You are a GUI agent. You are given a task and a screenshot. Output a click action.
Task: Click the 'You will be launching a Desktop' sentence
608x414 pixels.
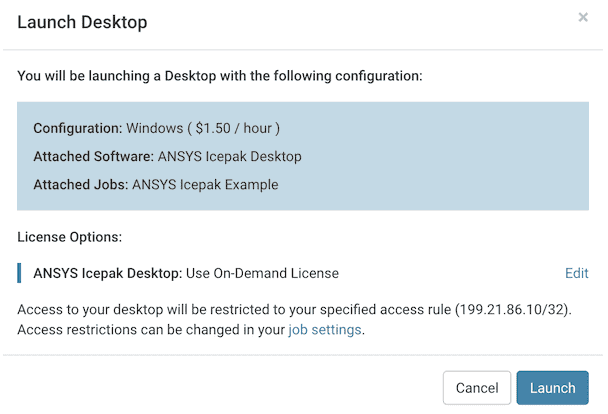[x=220, y=76]
